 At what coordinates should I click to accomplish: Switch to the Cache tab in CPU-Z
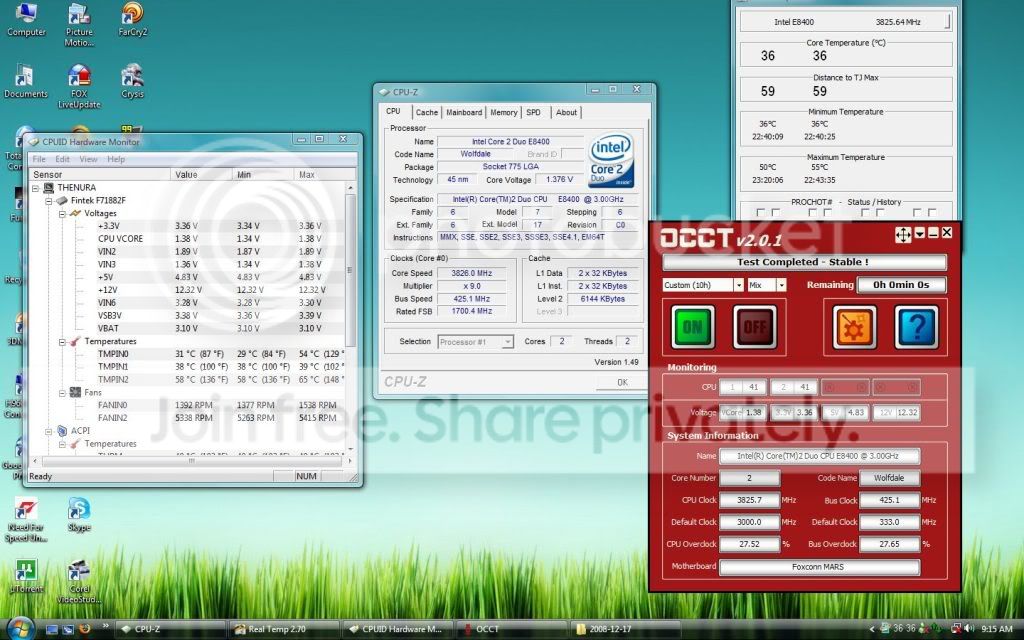426,112
